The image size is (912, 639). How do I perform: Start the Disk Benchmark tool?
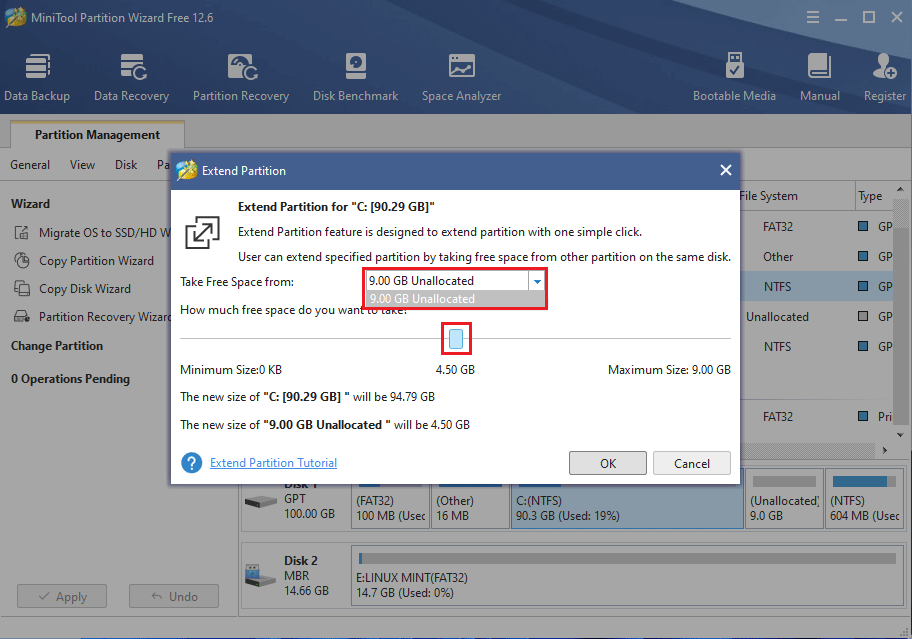click(355, 78)
